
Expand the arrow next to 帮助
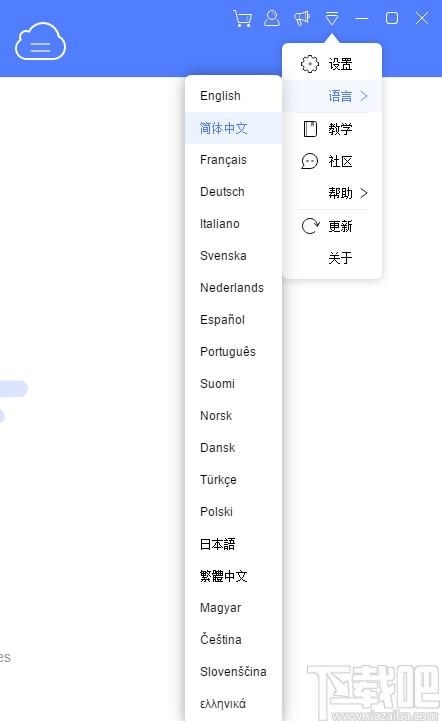coord(364,193)
